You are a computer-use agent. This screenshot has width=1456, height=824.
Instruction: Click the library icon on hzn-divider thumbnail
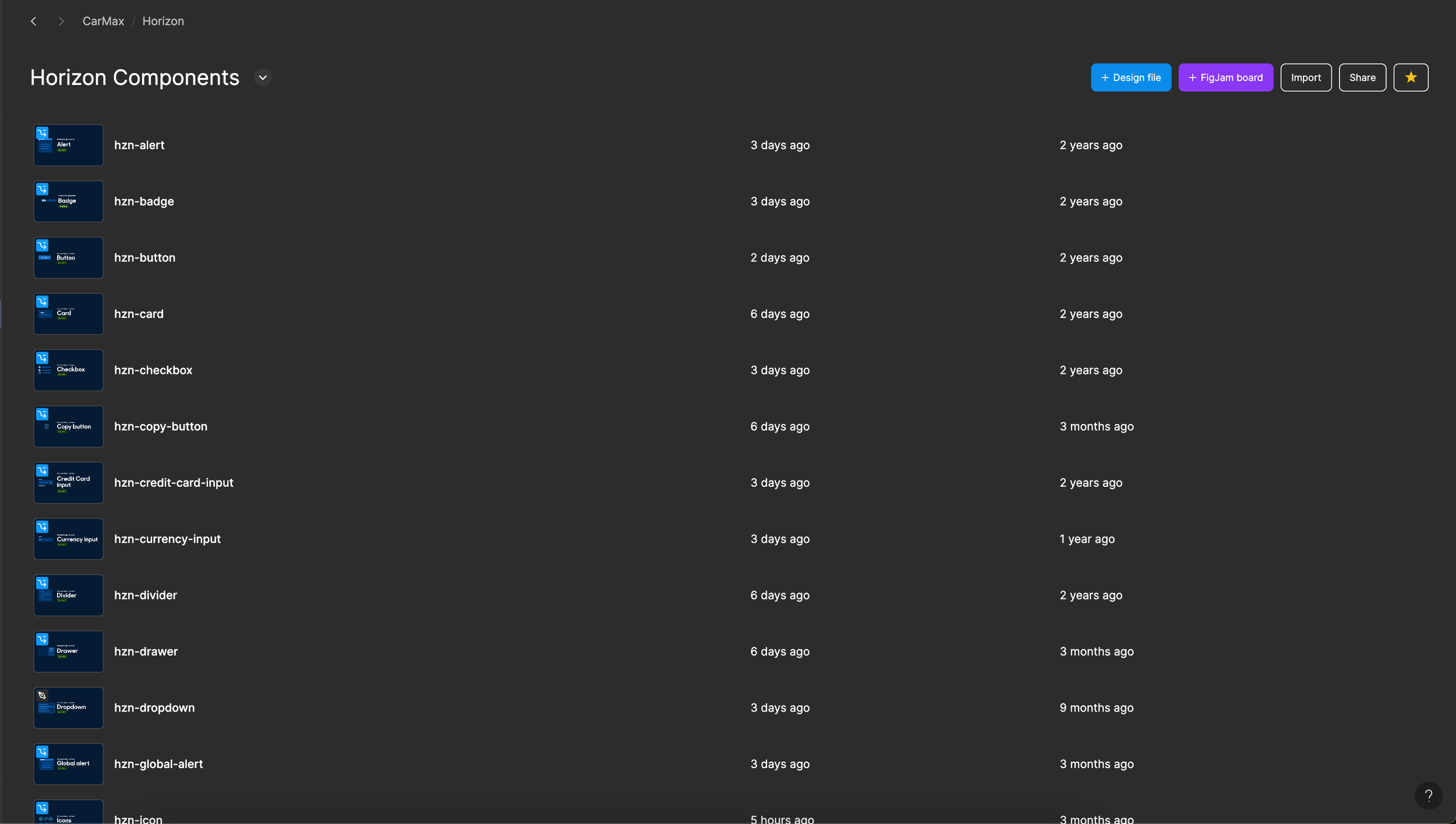click(43, 583)
